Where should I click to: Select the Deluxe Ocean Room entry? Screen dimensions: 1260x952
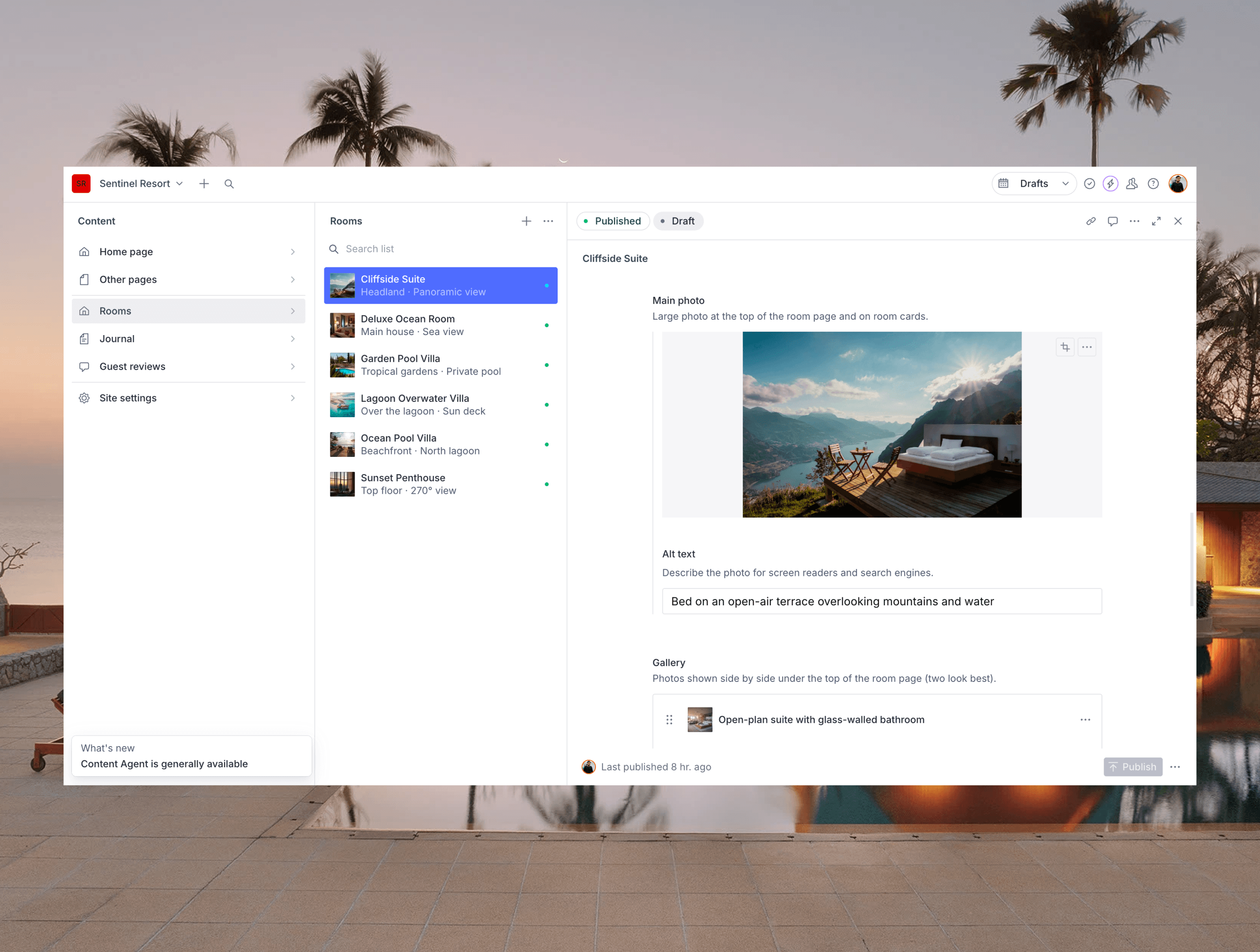coord(441,325)
